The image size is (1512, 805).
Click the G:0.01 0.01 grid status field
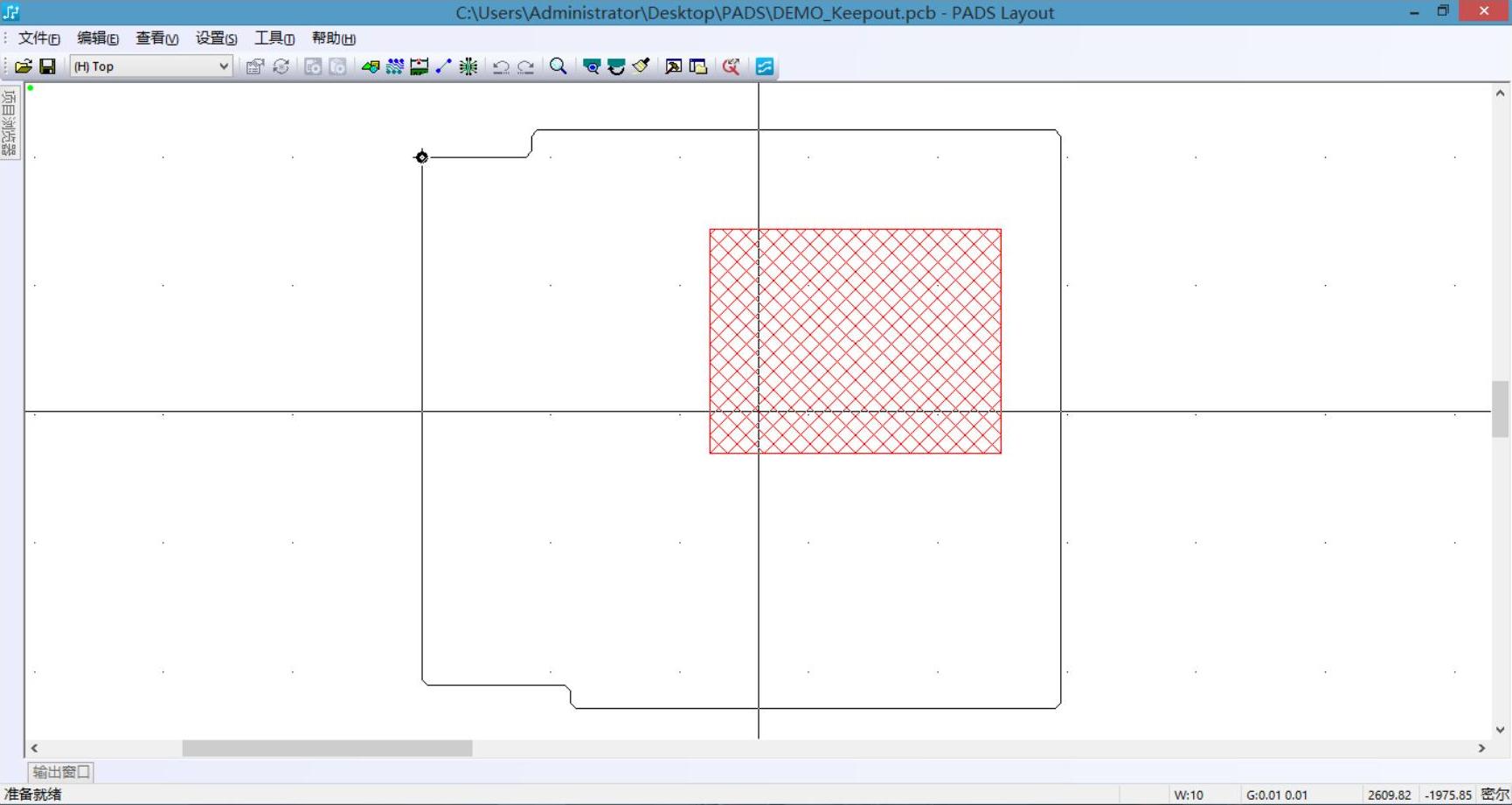tap(1278, 795)
